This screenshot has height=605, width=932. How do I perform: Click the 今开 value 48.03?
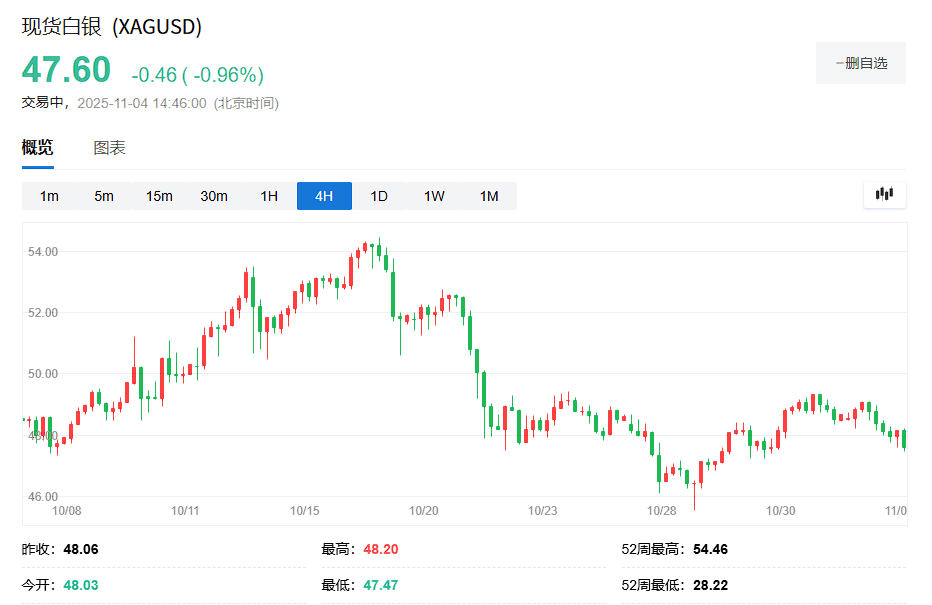[80, 585]
